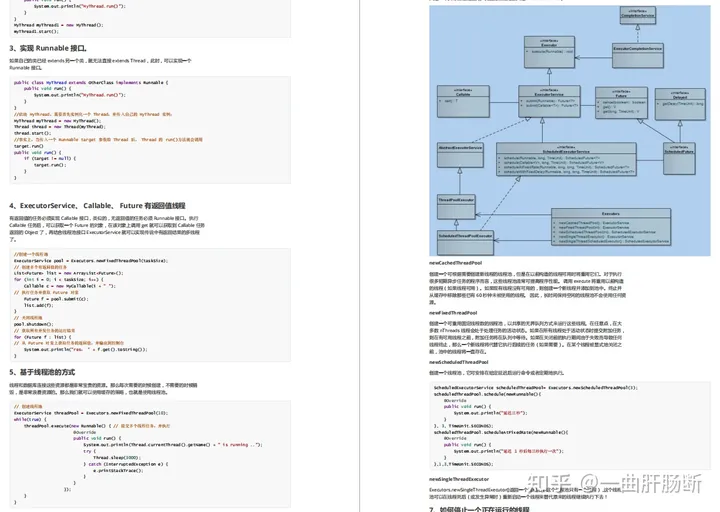Image resolution: width=720 pixels, height=512 pixels.
Task: Click the paragraph under the newCachedThreadPool subheading
Action: [527, 288]
